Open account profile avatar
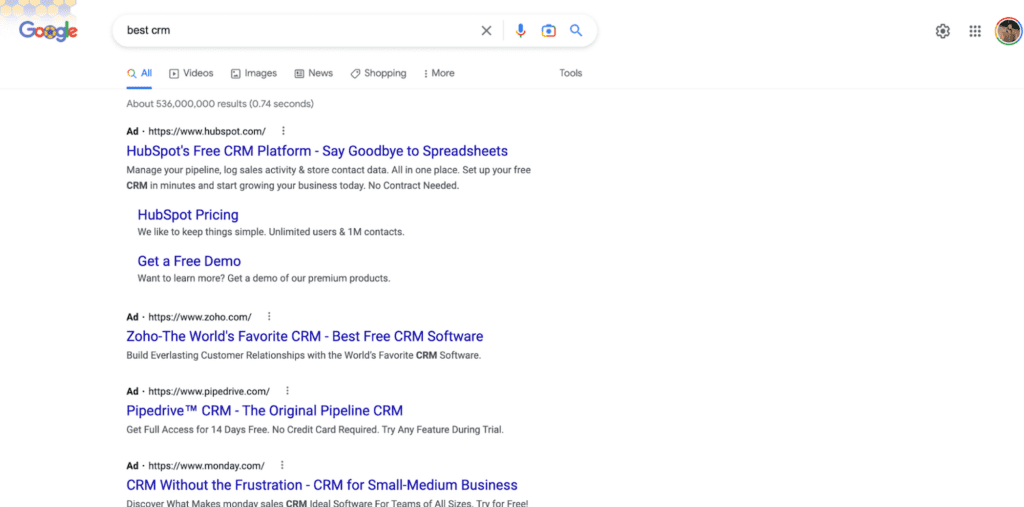 click(x=1008, y=31)
